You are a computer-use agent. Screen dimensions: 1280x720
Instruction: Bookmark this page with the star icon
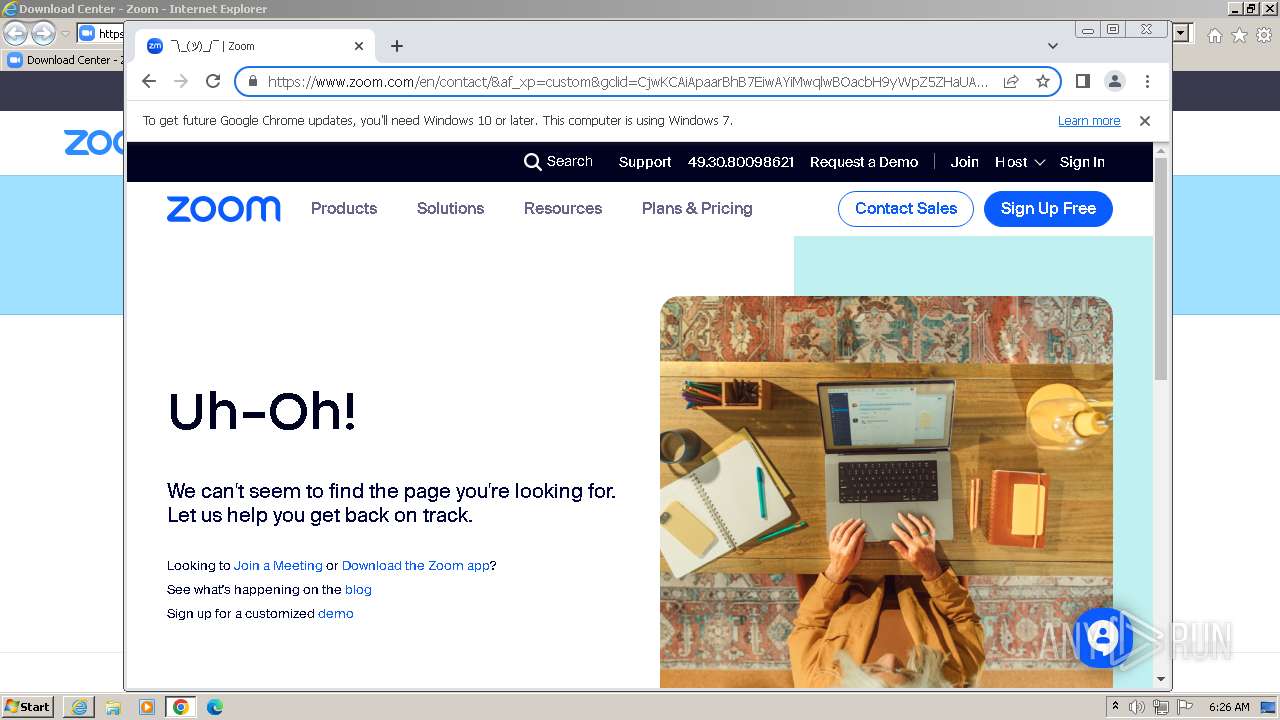click(1043, 82)
